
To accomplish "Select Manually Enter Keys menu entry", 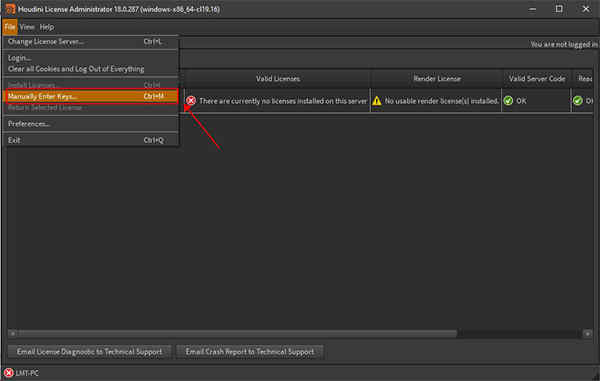I will [91, 96].
